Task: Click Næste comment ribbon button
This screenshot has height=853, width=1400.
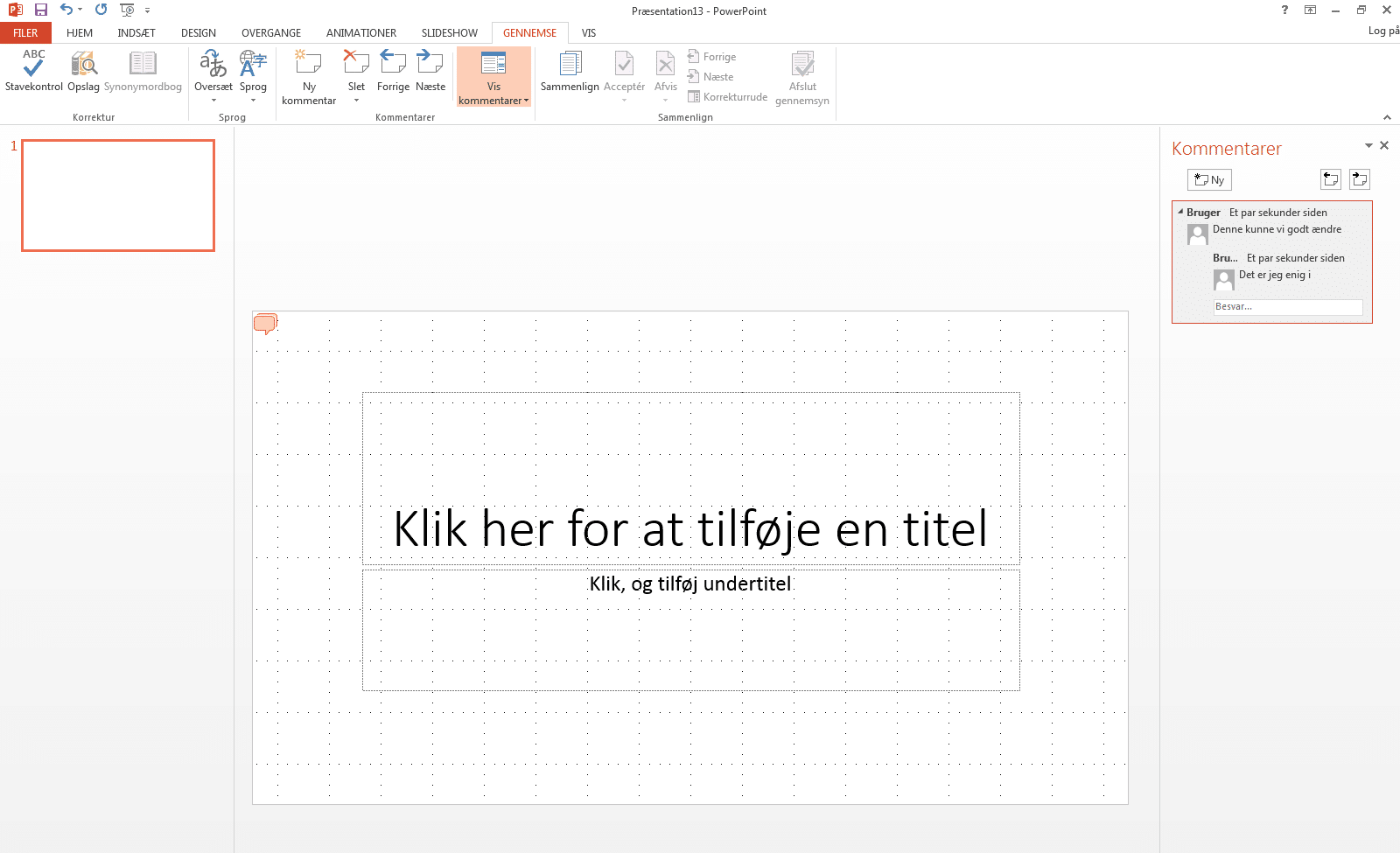Action: click(x=430, y=70)
